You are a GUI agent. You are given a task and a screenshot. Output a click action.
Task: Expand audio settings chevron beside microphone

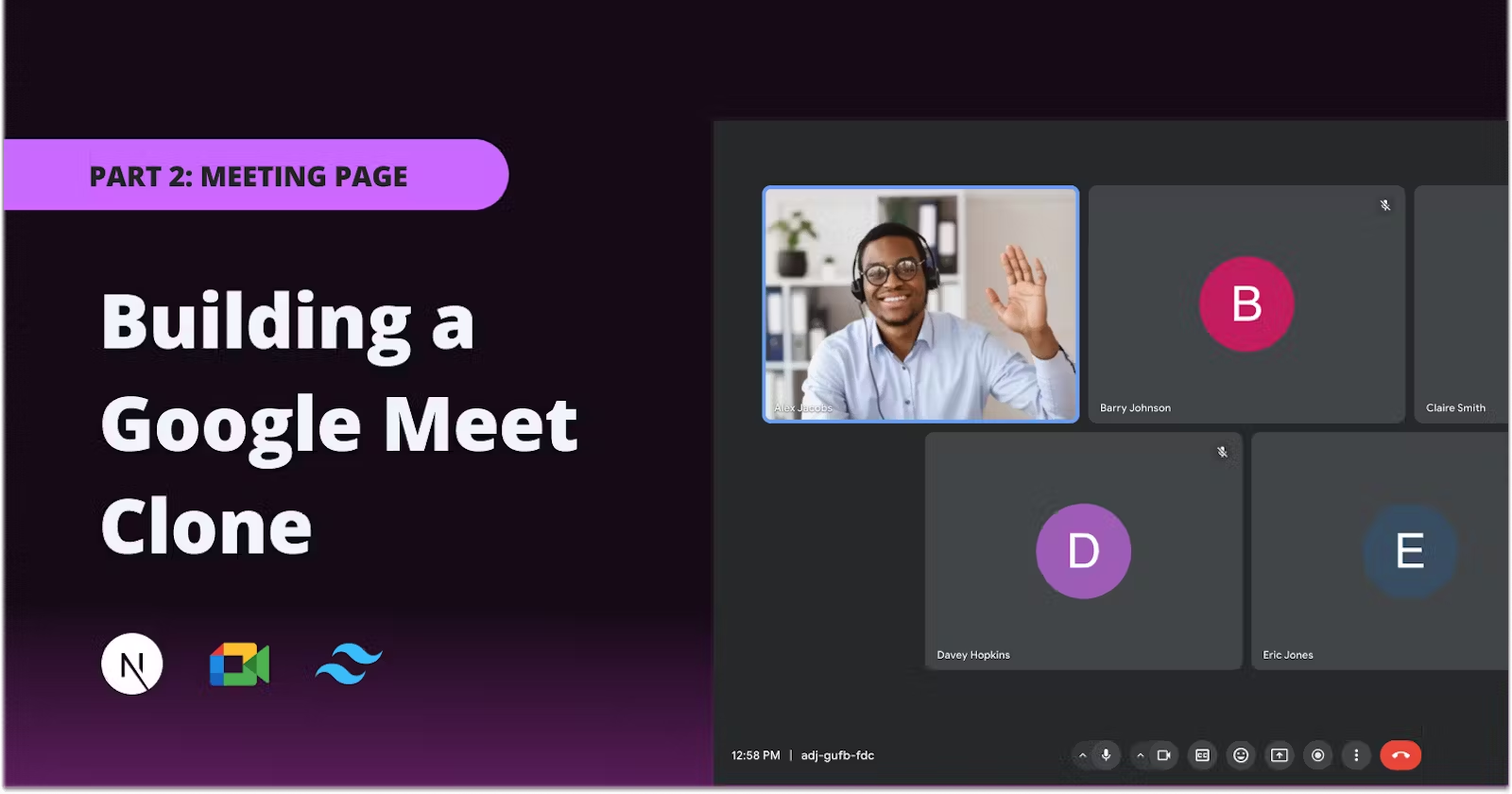pos(1083,755)
